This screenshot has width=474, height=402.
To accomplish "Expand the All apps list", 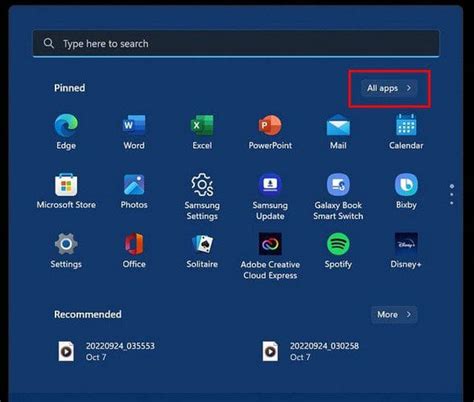I will [389, 88].
